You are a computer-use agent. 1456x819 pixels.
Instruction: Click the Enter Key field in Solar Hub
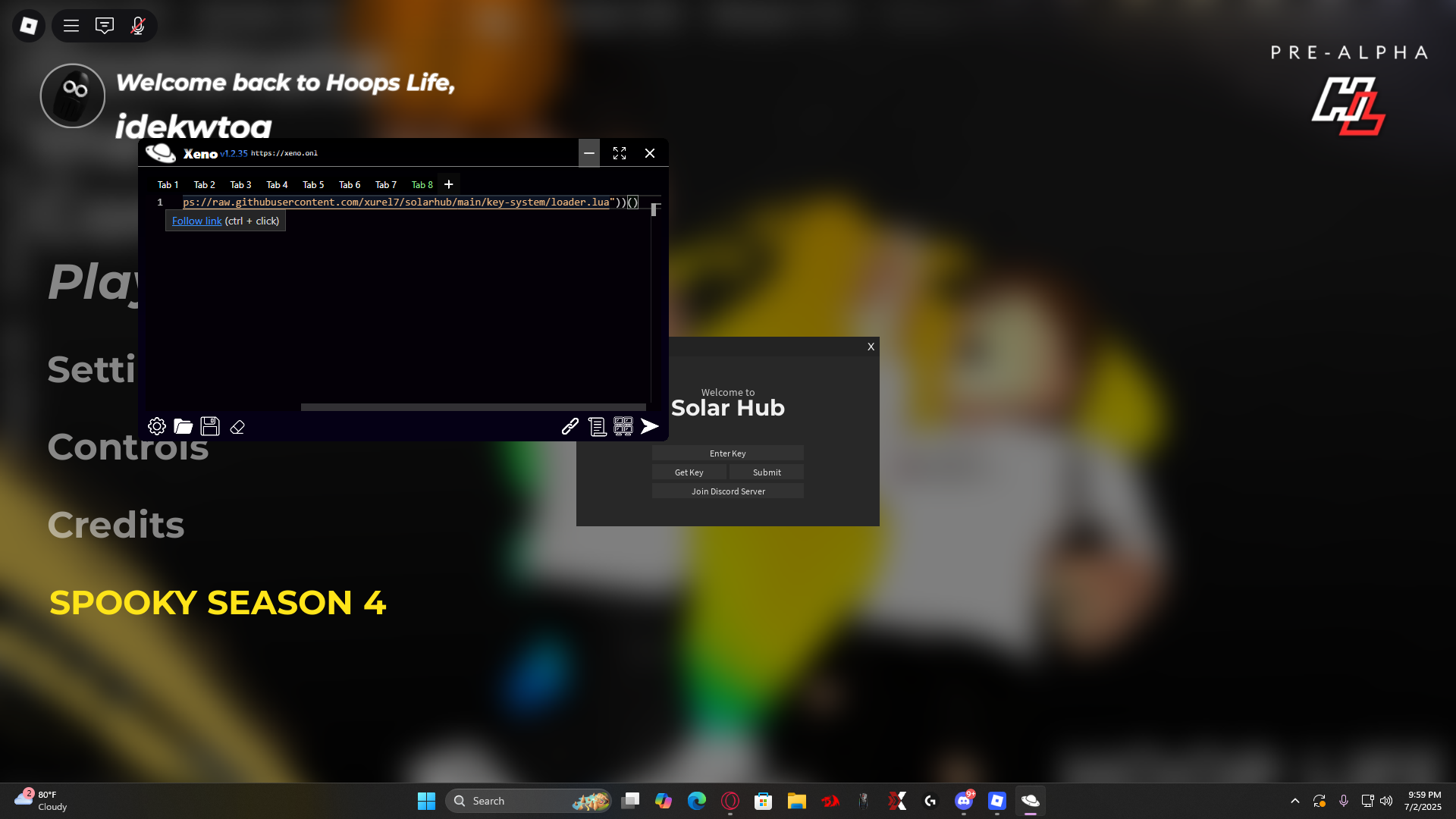tap(728, 453)
